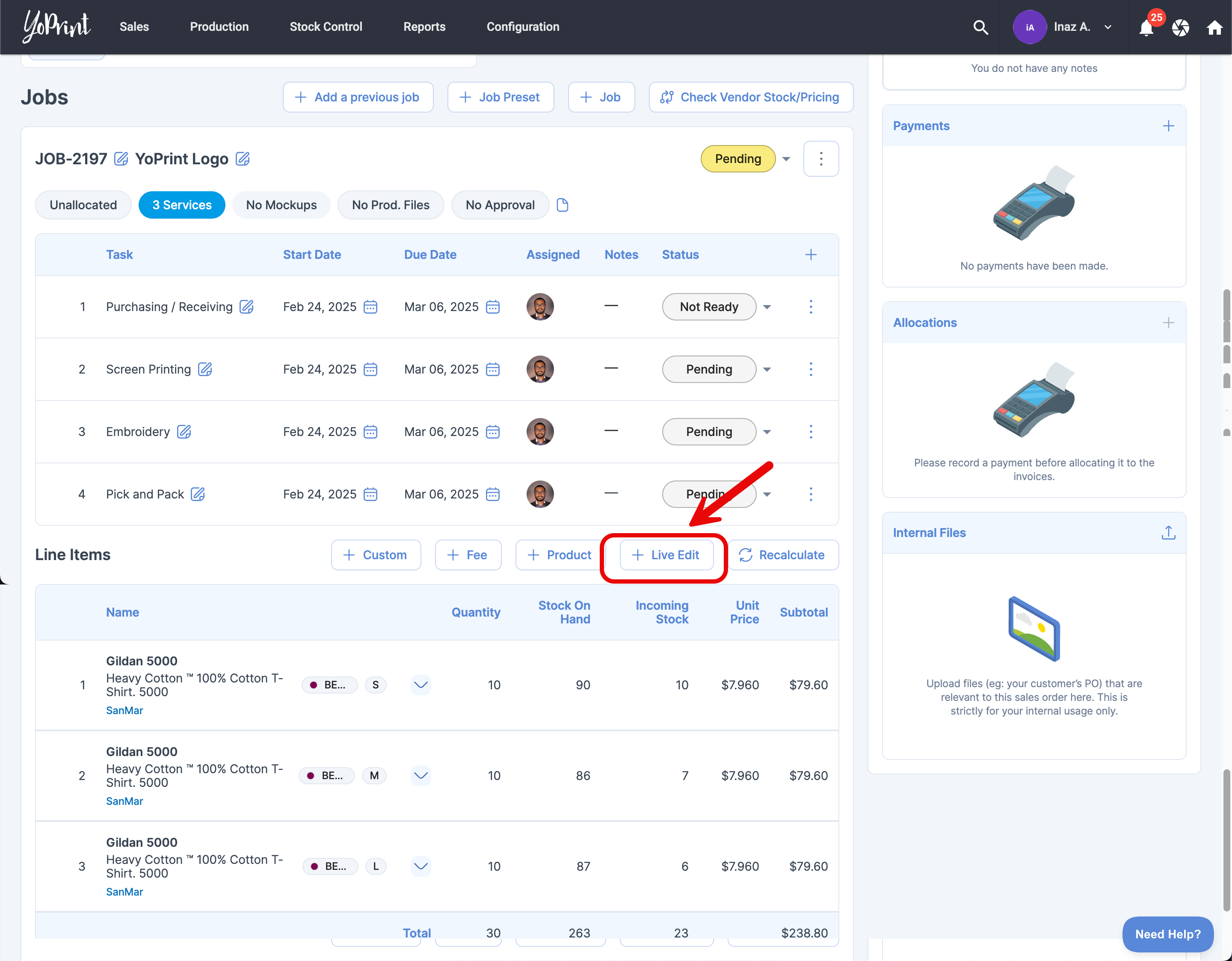Screen dimensions: 1232x961
Task: Open notifications bell with 25 badge
Action: pyautogui.click(x=1147, y=27)
